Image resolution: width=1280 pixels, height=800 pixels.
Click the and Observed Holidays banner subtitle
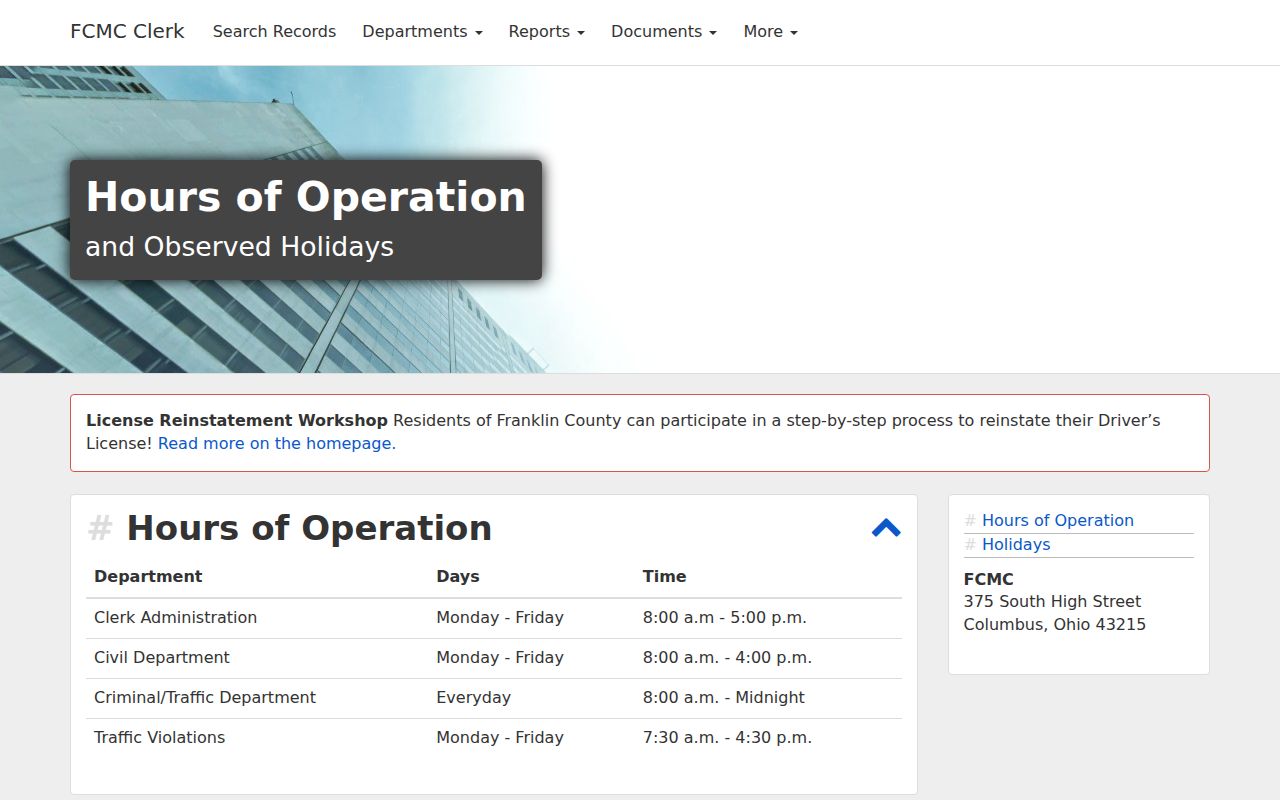point(240,246)
